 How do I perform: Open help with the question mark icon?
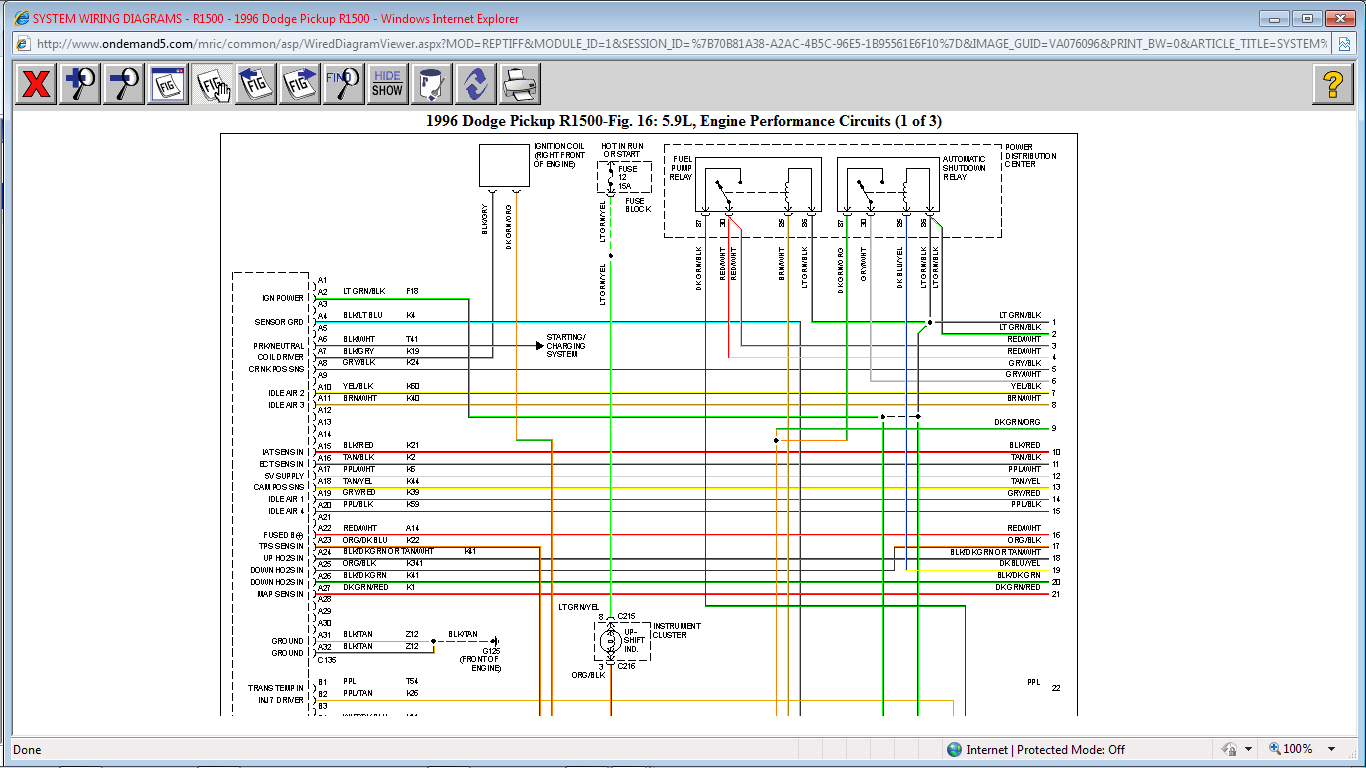(x=1332, y=84)
